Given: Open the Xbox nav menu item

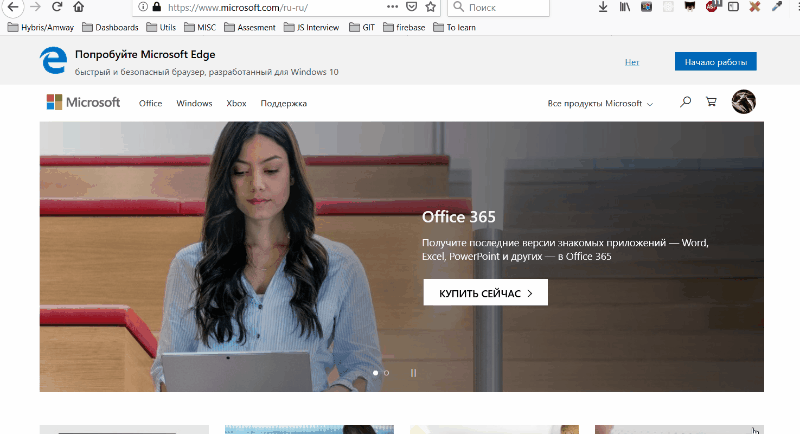Looking at the screenshot, I should coord(236,104).
